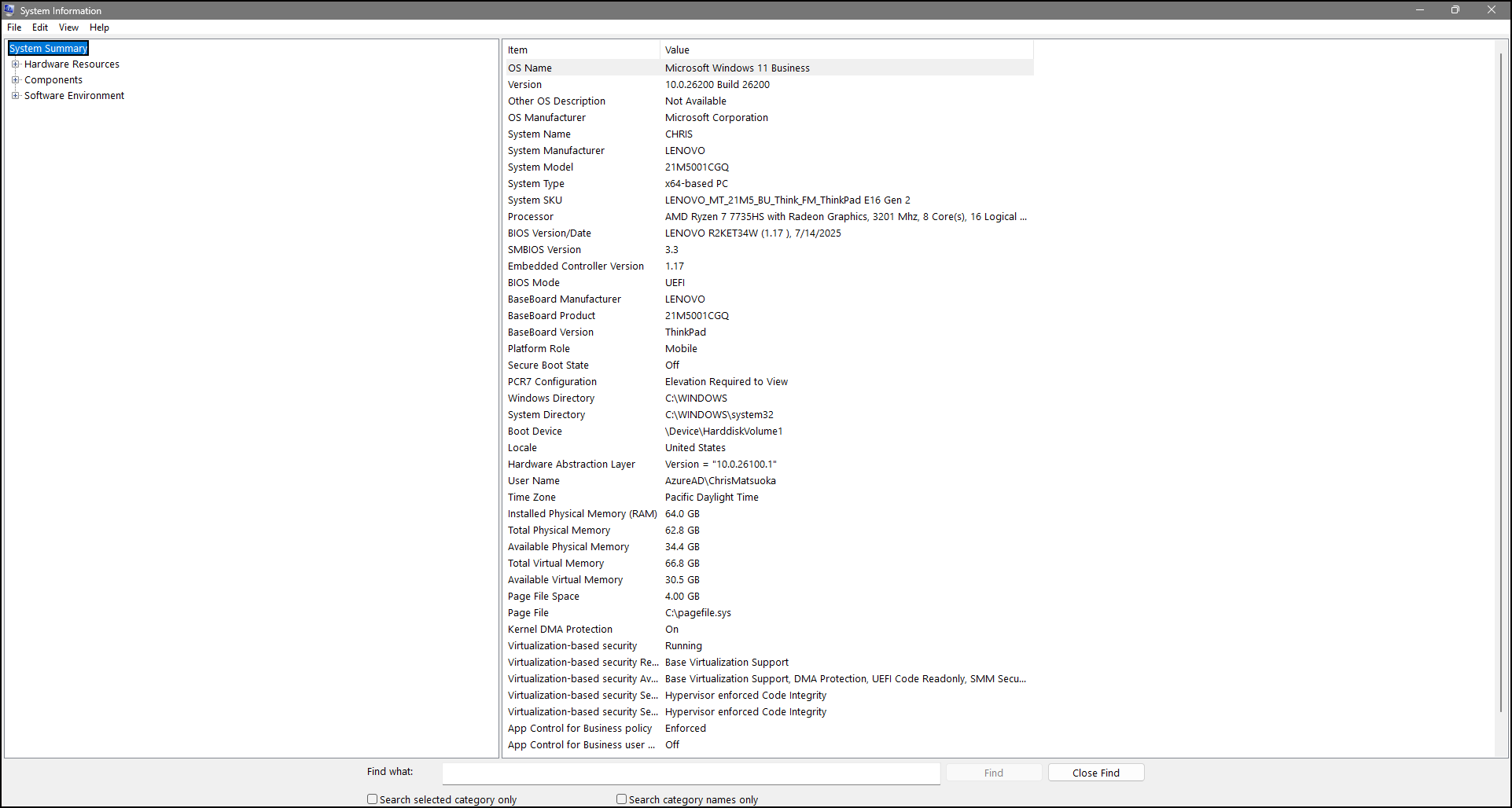Close the System Information window

pyautogui.click(x=1492, y=10)
